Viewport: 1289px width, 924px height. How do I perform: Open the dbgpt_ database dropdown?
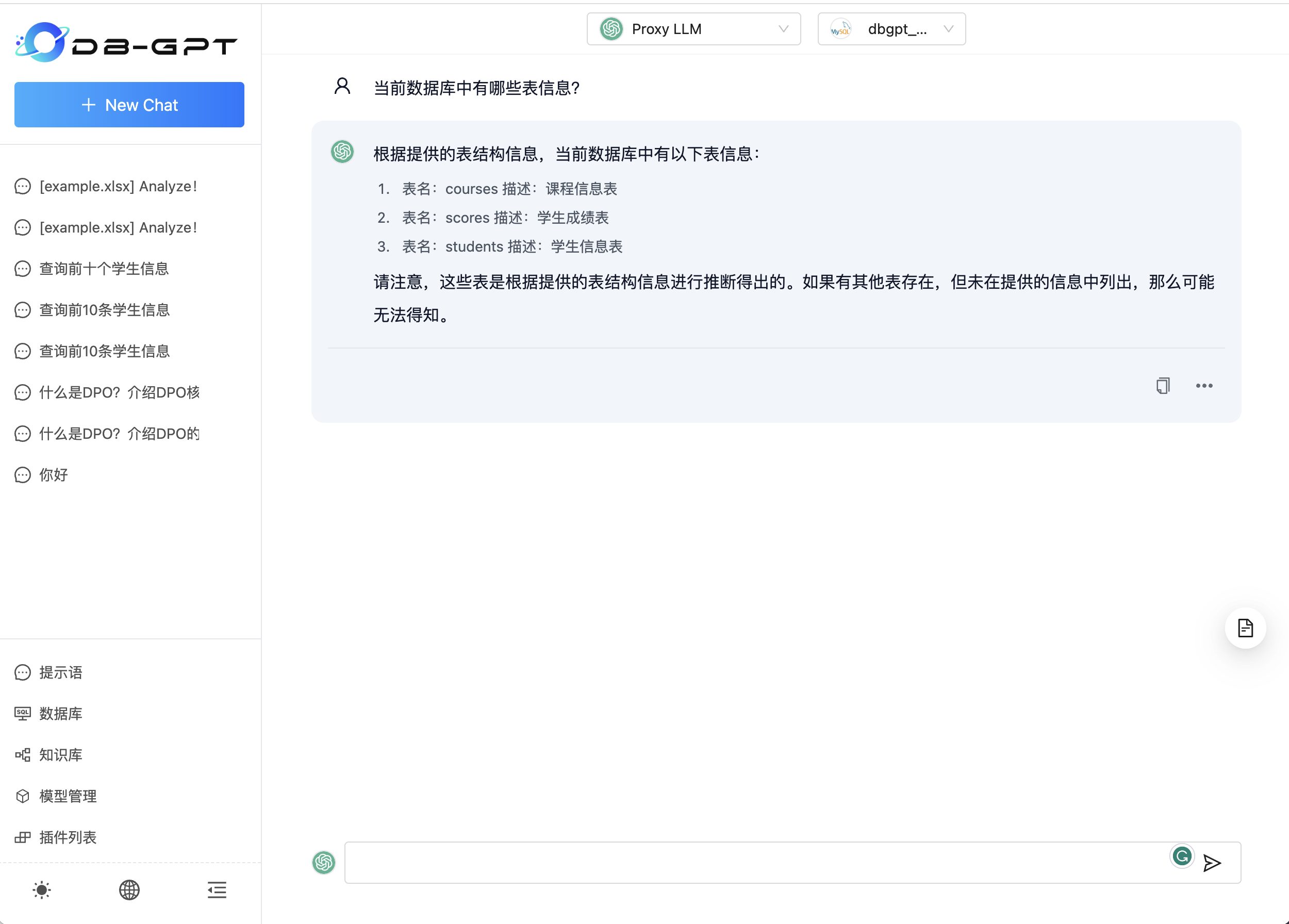(x=891, y=29)
